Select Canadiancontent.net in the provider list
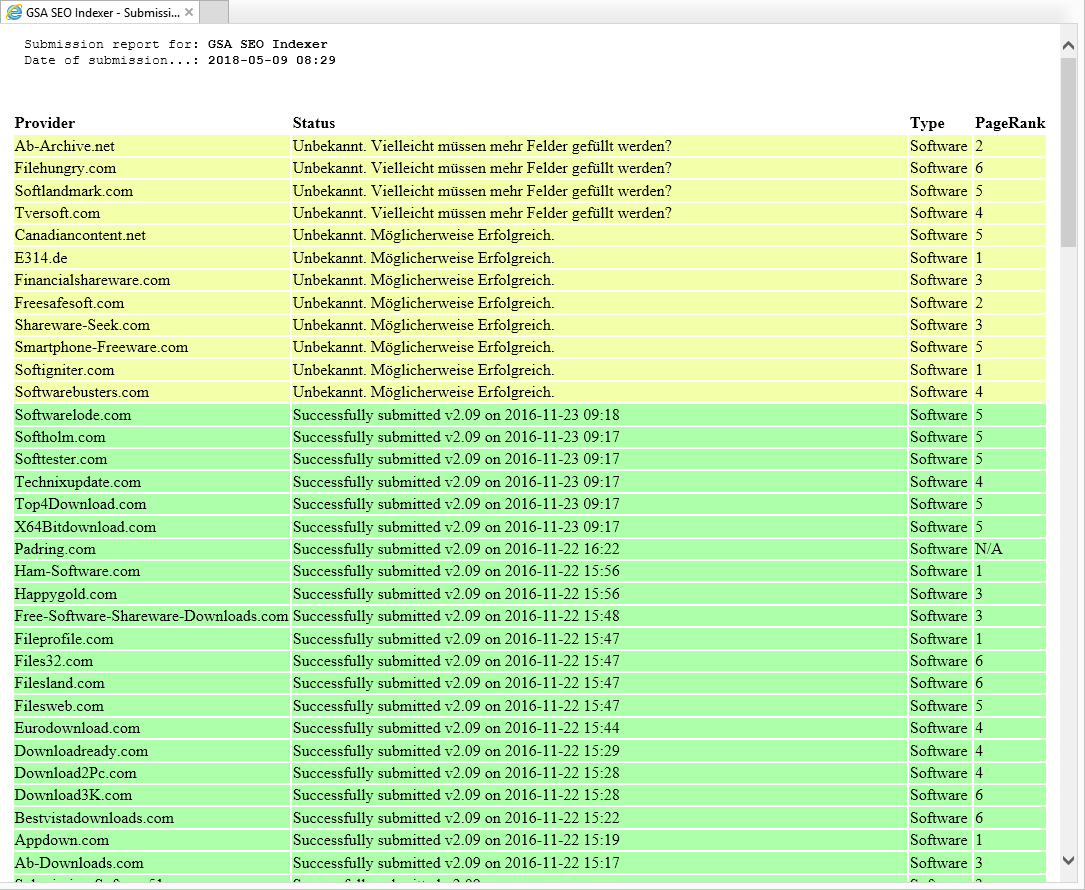1085x890 pixels. click(80, 235)
